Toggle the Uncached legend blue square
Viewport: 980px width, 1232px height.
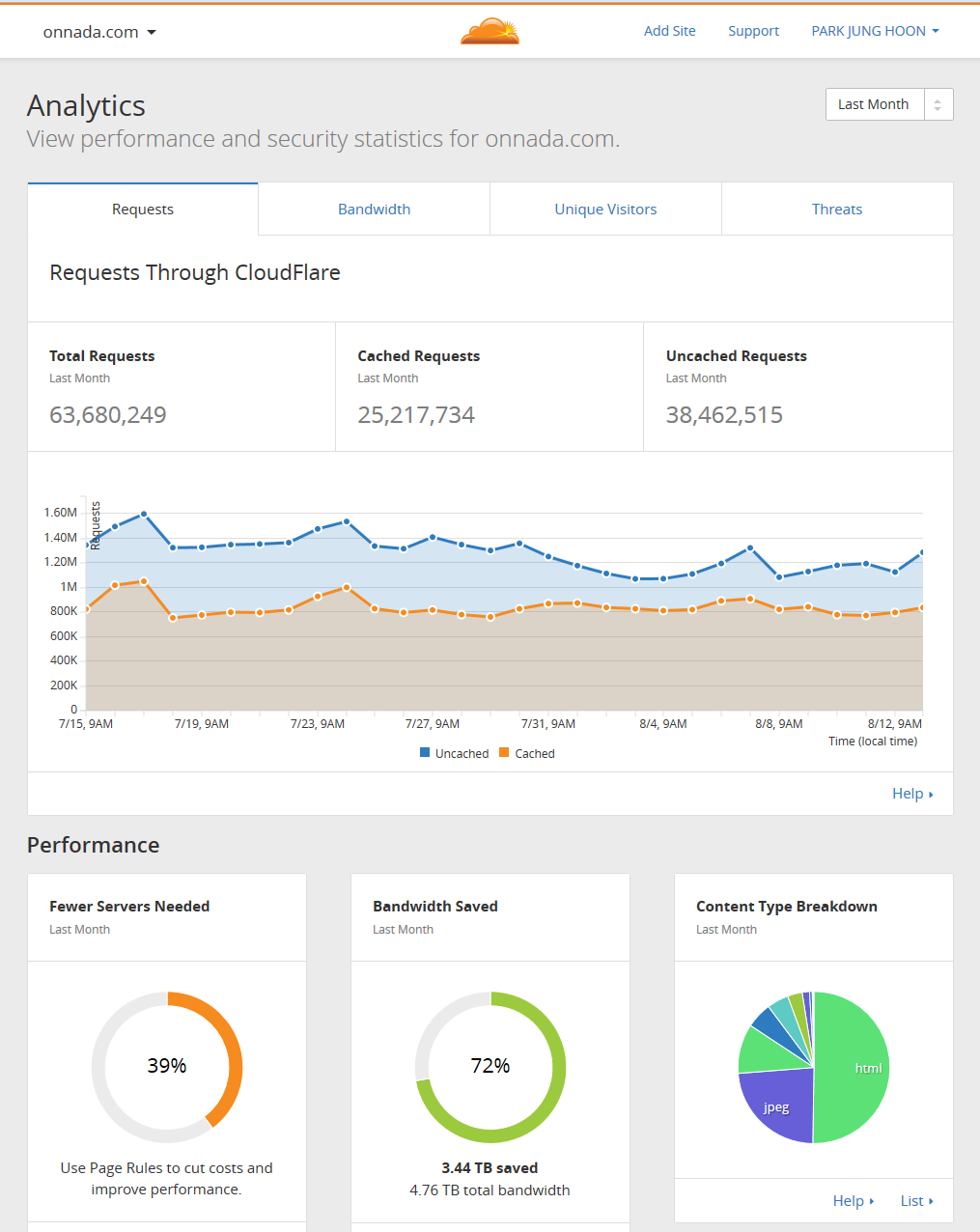point(425,753)
